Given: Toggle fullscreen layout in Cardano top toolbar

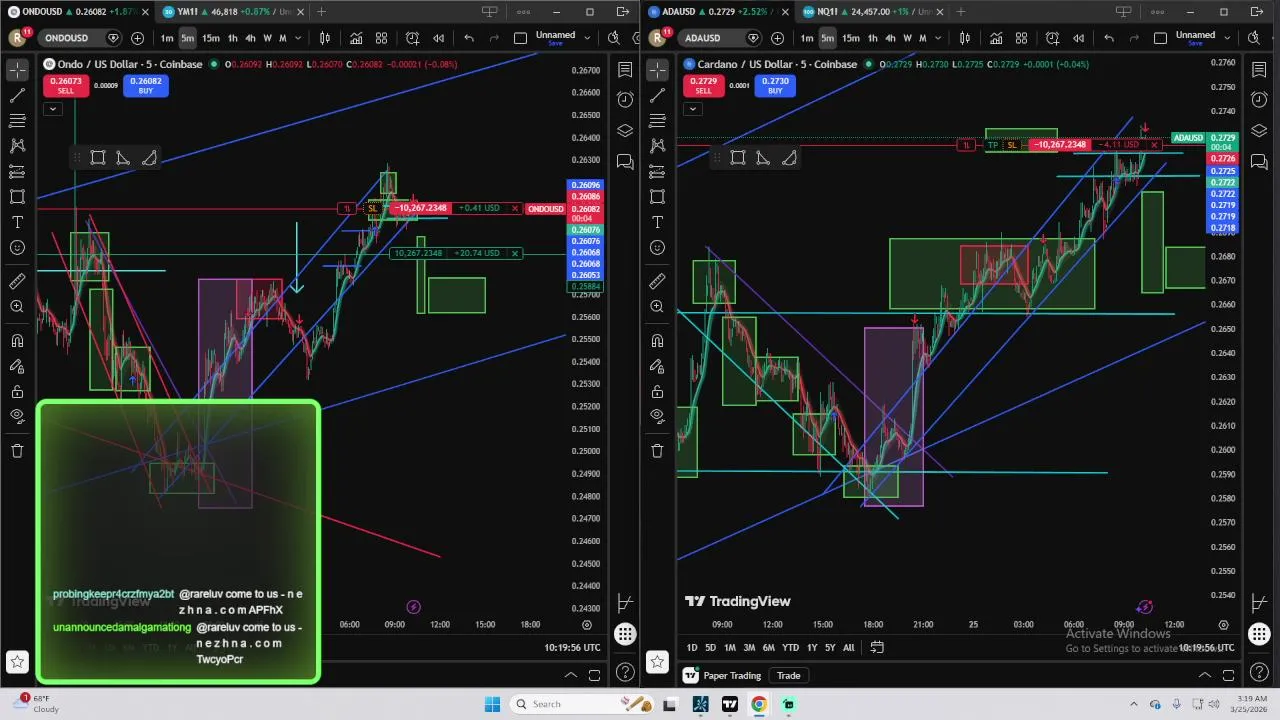Looking at the screenshot, I should pos(1160,38).
